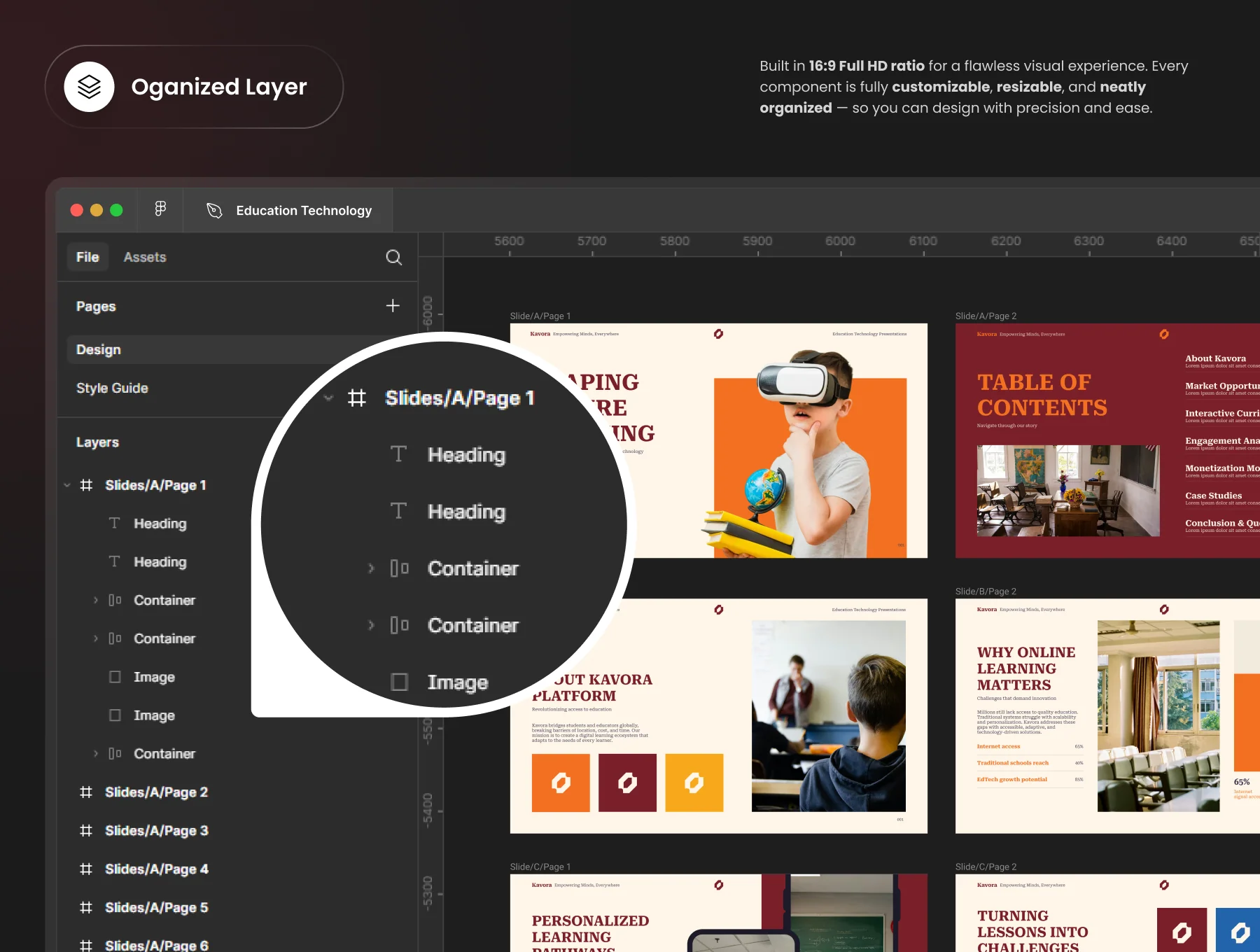Image resolution: width=1260 pixels, height=952 pixels.
Task: Collapse the Slides/A/Page 1 layer in sidebar
Action: pos(67,485)
